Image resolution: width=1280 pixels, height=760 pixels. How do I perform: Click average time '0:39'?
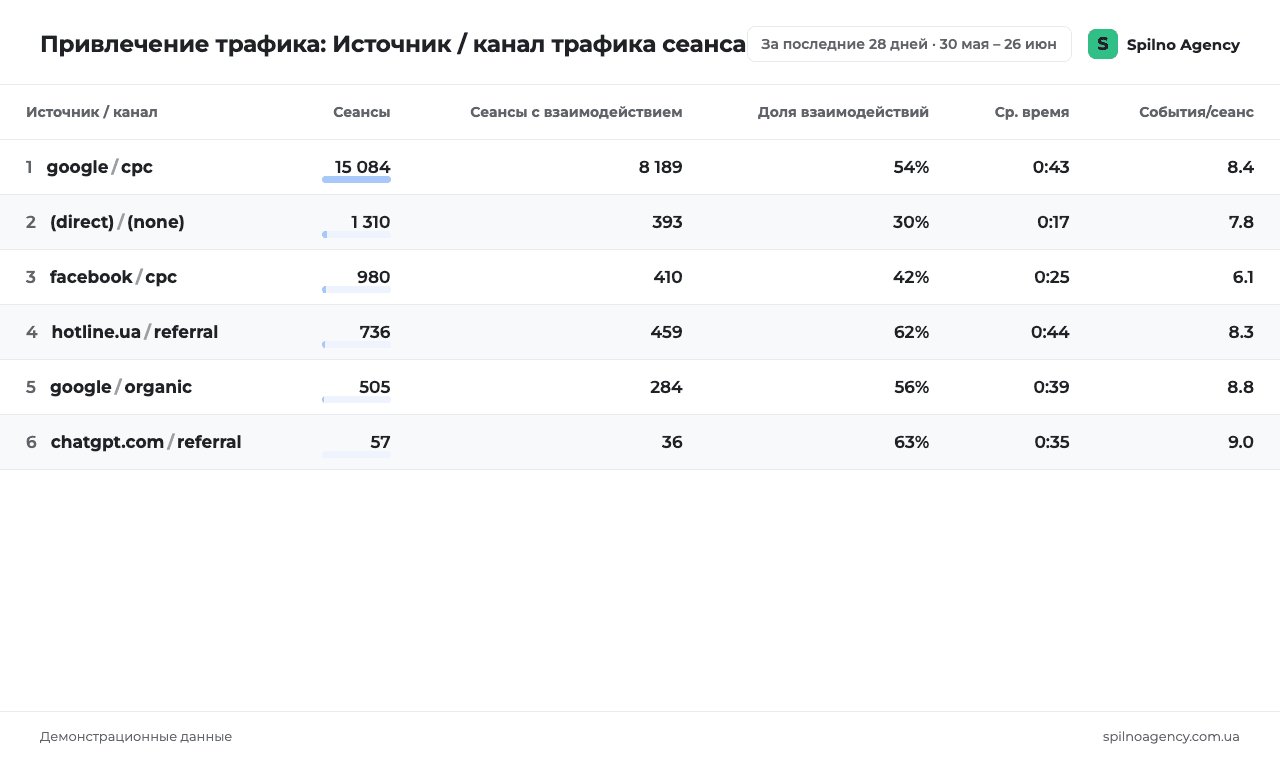tap(1051, 387)
